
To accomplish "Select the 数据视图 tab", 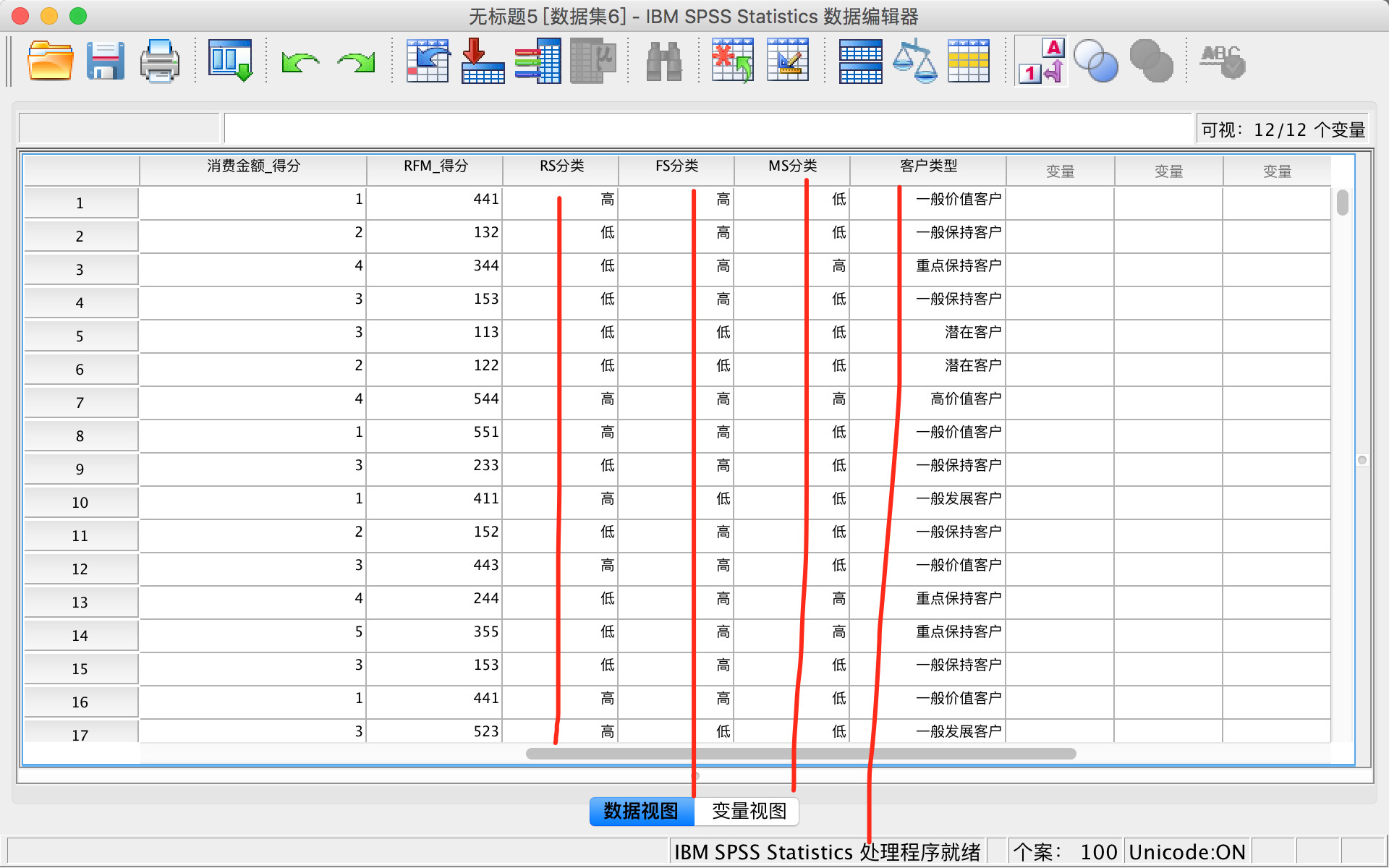I will pyautogui.click(x=641, y=811).
